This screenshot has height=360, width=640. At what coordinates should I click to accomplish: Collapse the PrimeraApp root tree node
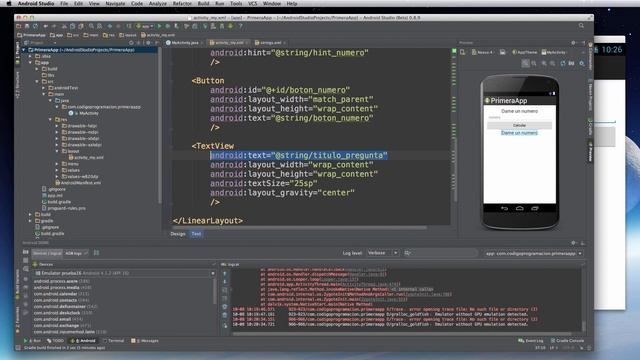pos(24,50)
